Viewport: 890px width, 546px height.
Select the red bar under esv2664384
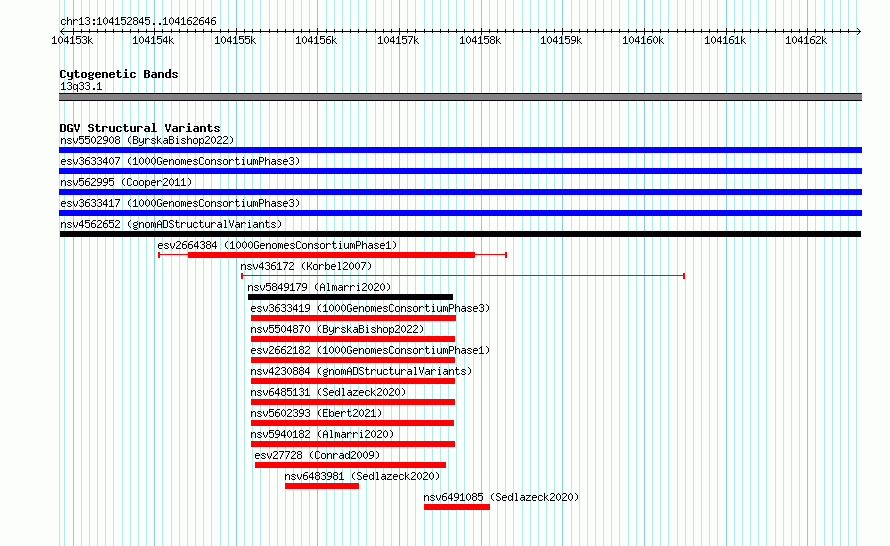[331, 255]
